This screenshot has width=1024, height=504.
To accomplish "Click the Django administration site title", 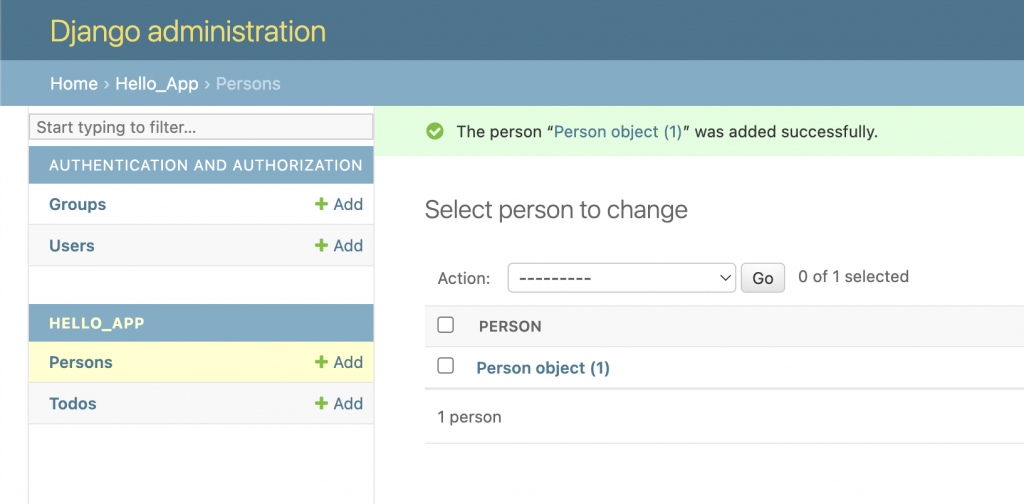I will tap(188, 31).
